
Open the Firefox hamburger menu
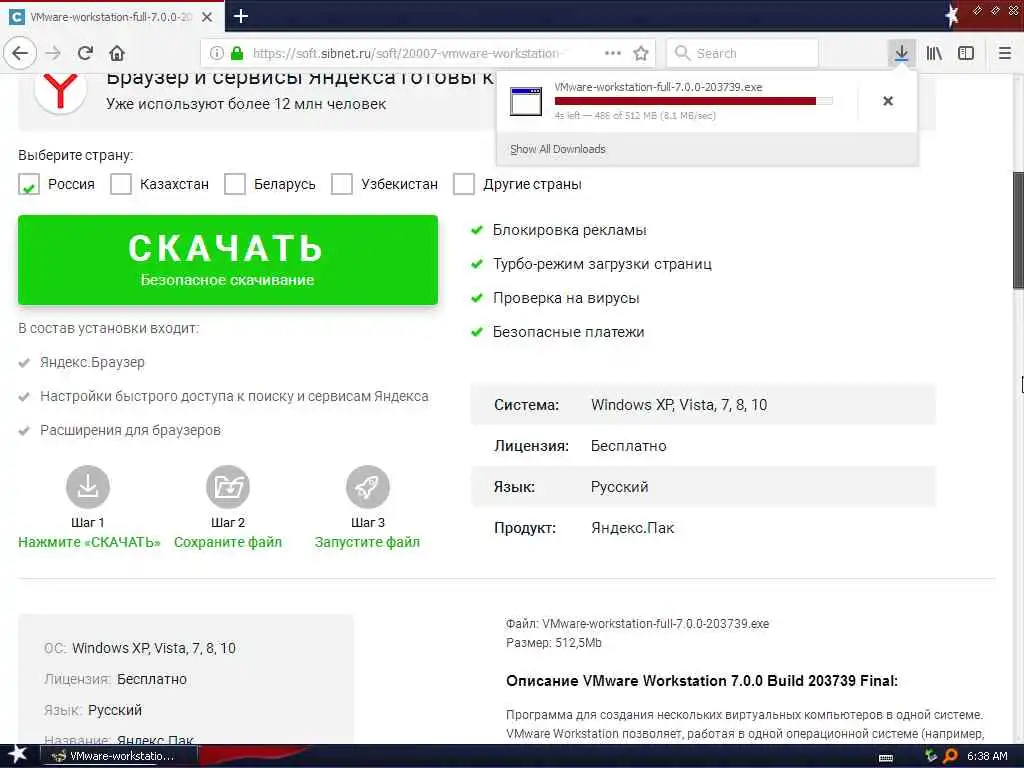point(1005,53)
